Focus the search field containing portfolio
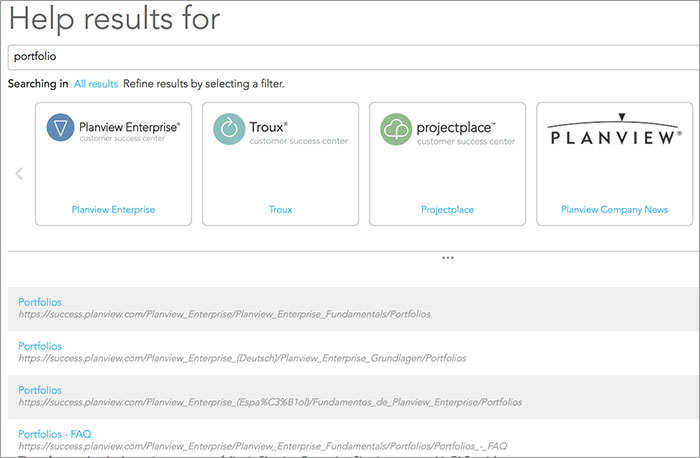 point(354,57)
